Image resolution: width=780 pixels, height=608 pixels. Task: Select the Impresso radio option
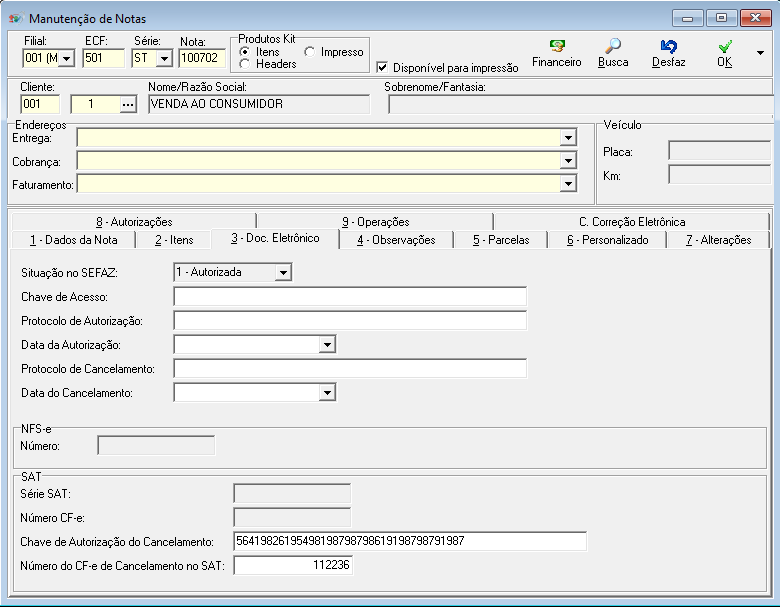click(x=310, y=52)
